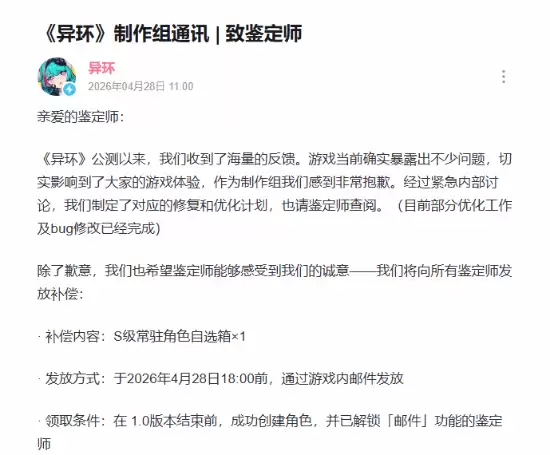Click the greeting line 亲爱的鉴定师
The width and height of the screenshot is (550, 455).
(81, 117)
